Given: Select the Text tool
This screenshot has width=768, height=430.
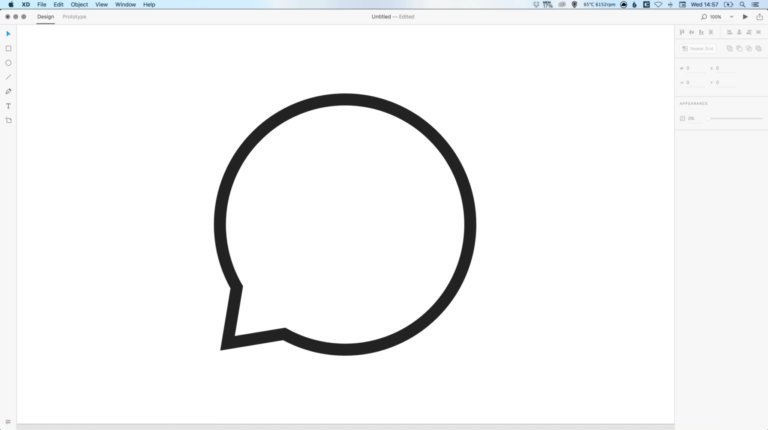Looking at the screenshot, I should (x=8, y=106).
